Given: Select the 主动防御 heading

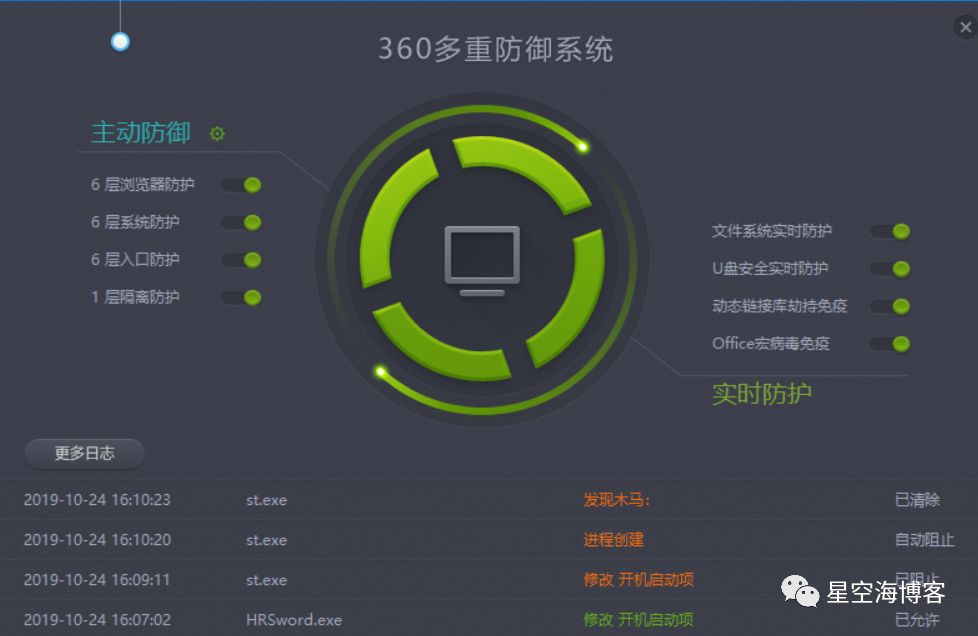Looking at the screenshot, I should point(141,132).
